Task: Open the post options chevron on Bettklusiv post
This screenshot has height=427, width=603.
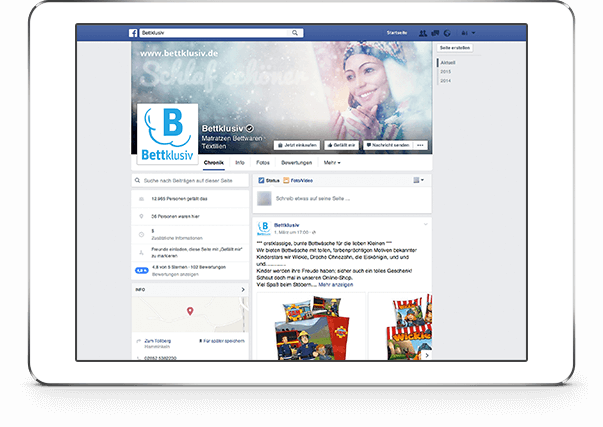Action: point(426,224)
